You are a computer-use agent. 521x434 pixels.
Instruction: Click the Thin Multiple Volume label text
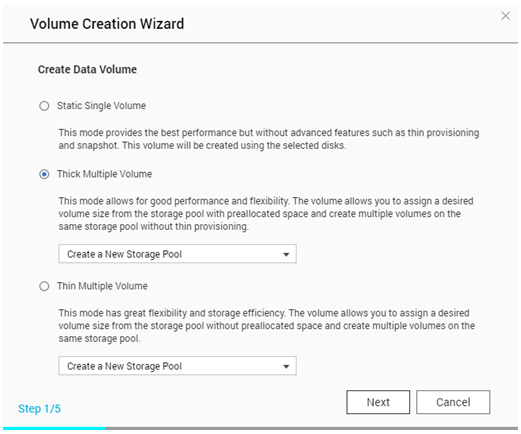(x=102, y=286)
